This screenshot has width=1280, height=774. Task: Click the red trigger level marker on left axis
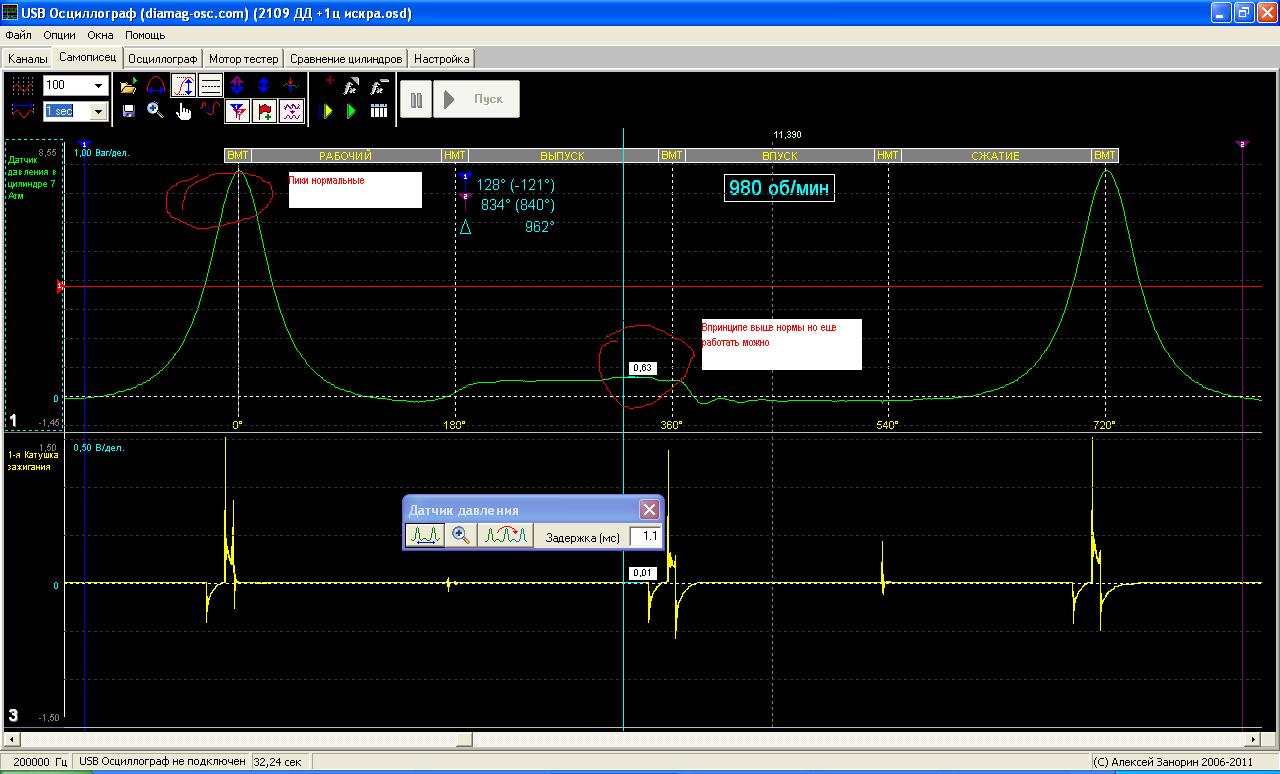[60, 287]
